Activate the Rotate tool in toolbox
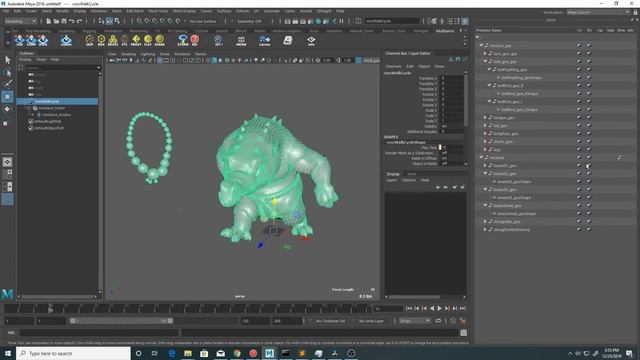The height and width of the screenshot is (360, 640). (7, 109)
